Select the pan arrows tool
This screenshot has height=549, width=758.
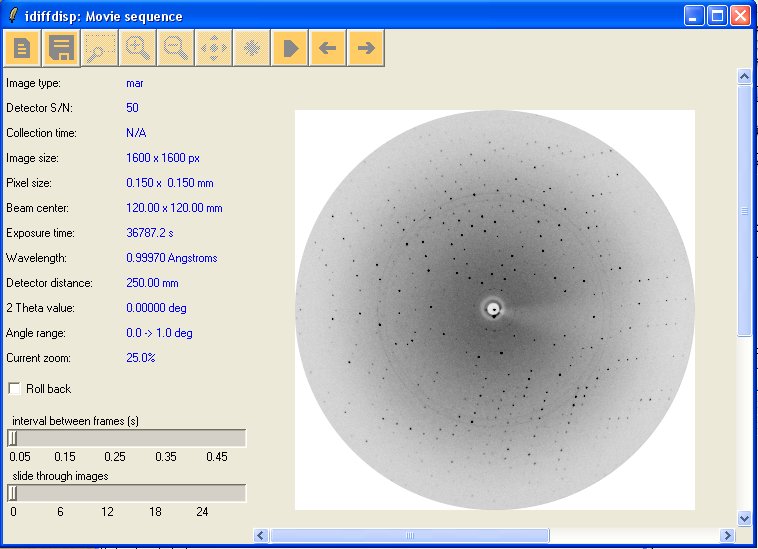click(214, 48)
